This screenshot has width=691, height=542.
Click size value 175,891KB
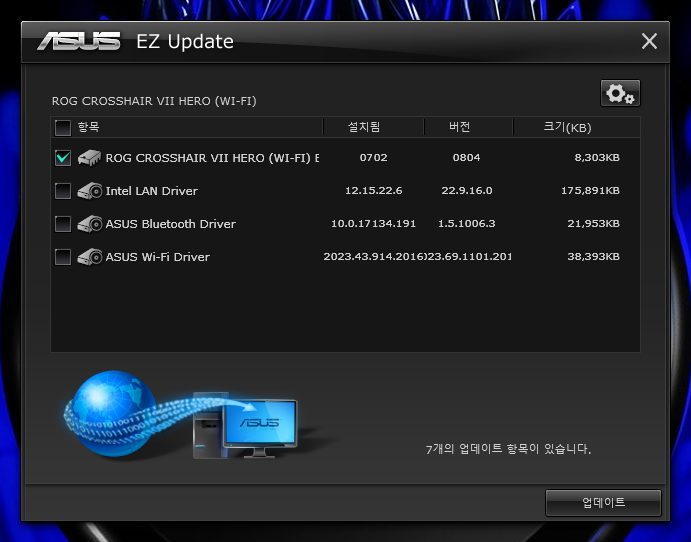(x=590, y=191)
